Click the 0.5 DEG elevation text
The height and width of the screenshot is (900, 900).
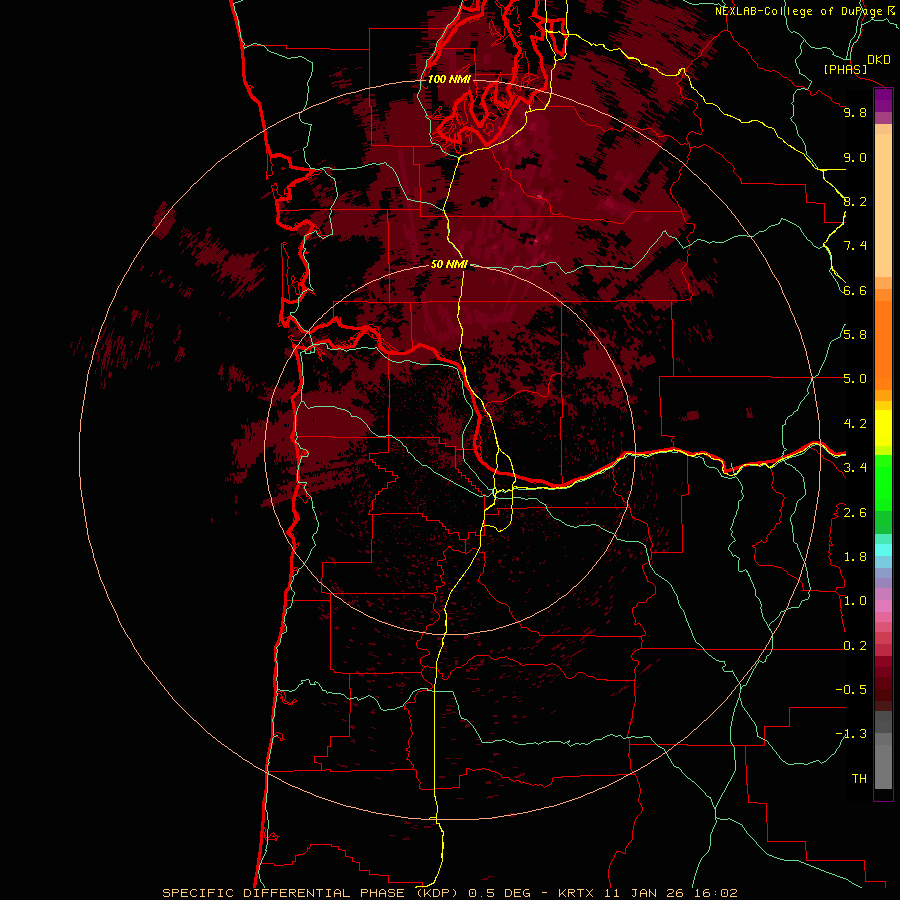tap(497, 893)
